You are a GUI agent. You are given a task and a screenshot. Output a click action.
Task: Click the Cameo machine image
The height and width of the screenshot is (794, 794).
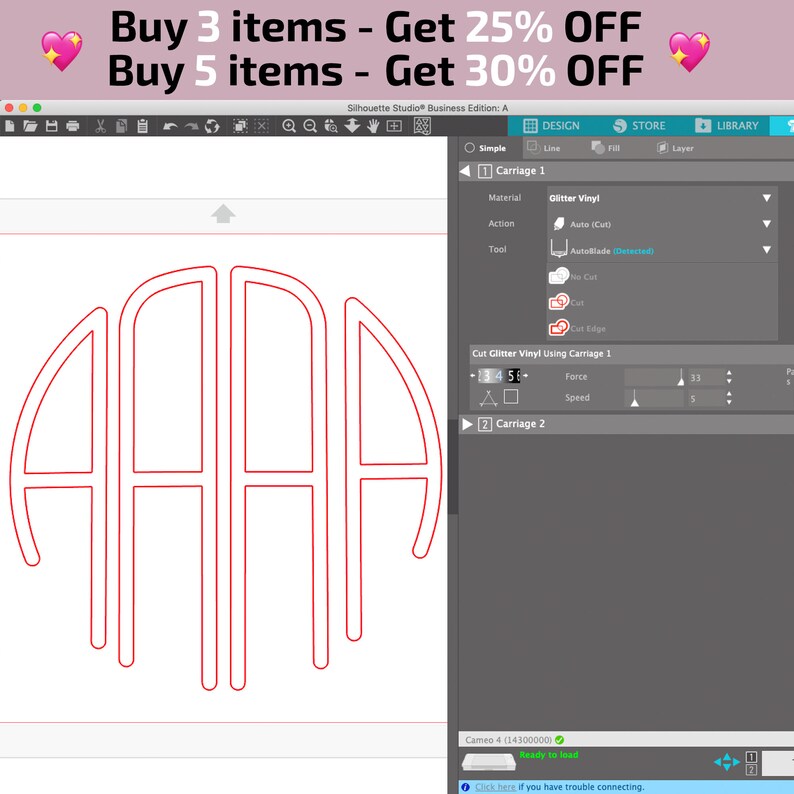coord(489,762)
